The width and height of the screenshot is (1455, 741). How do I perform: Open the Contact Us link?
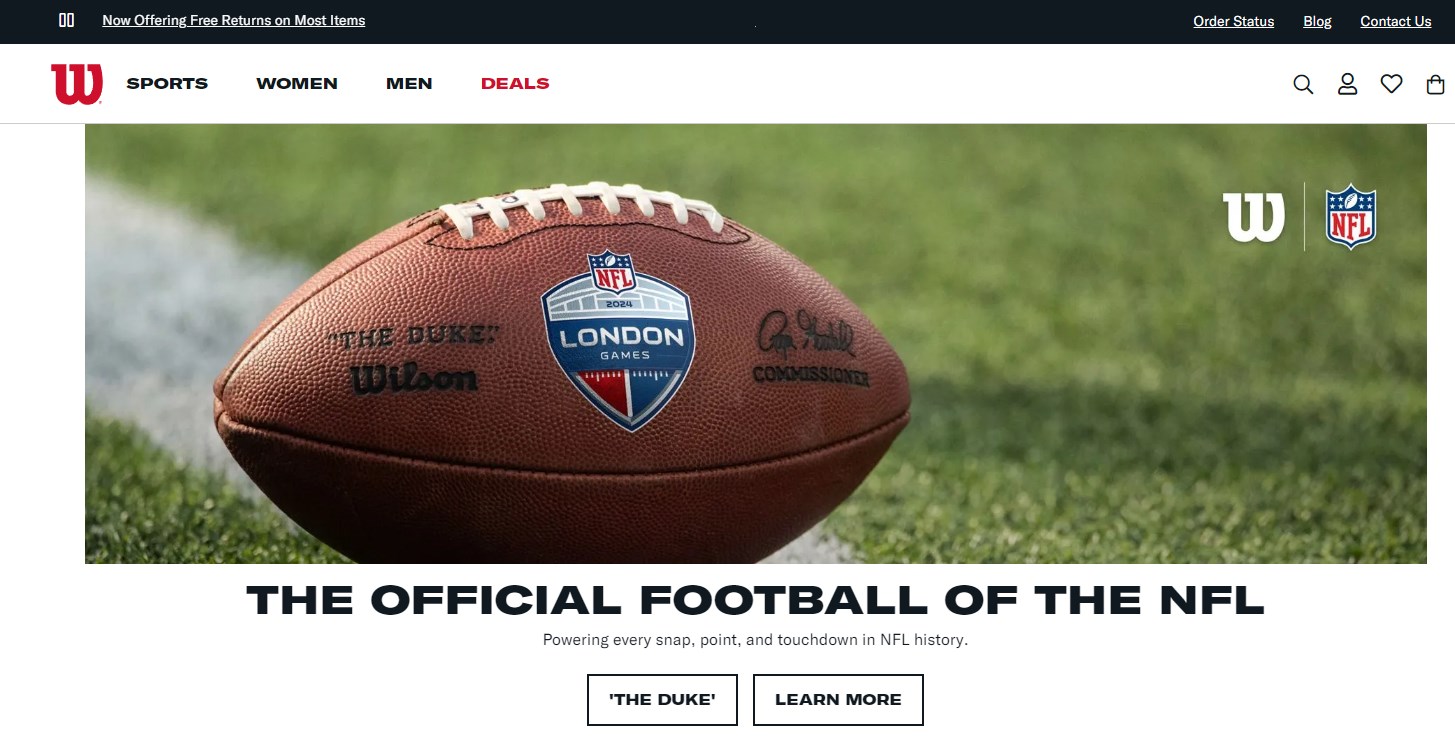tap(1396, 21)
